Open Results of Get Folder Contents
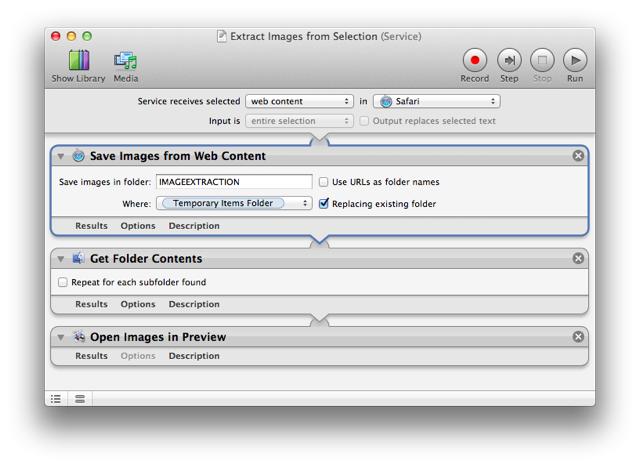640x468 pixels. point(91,304)
